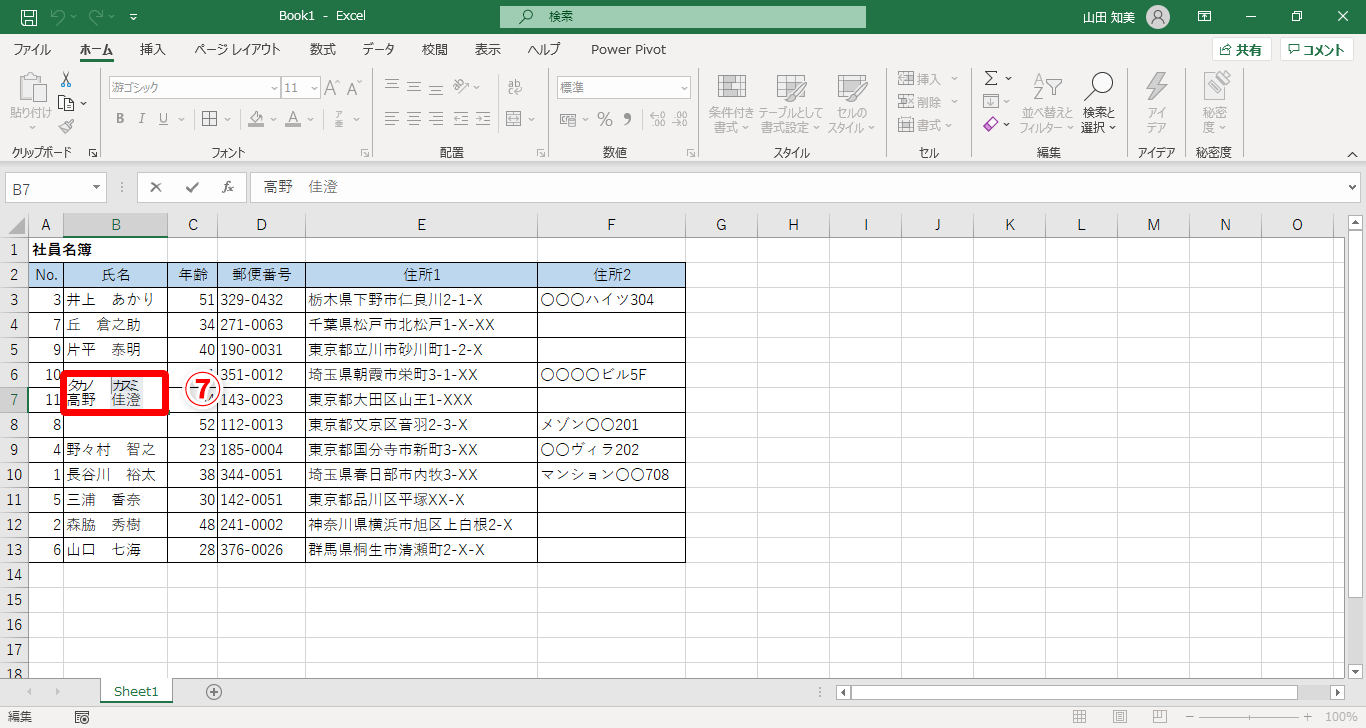The image size is (1366, 728).
Task: Switch to the 数式 tab
Action: coord(322,49)
